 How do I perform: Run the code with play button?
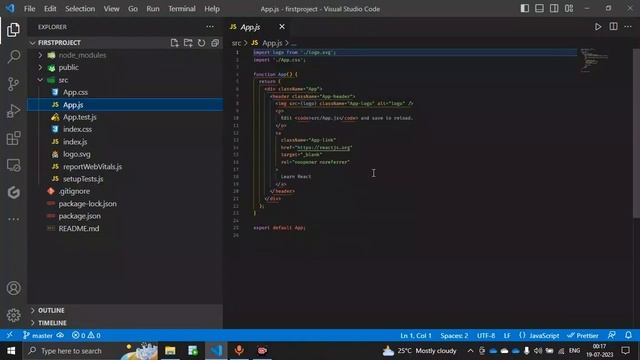point(598,27)
